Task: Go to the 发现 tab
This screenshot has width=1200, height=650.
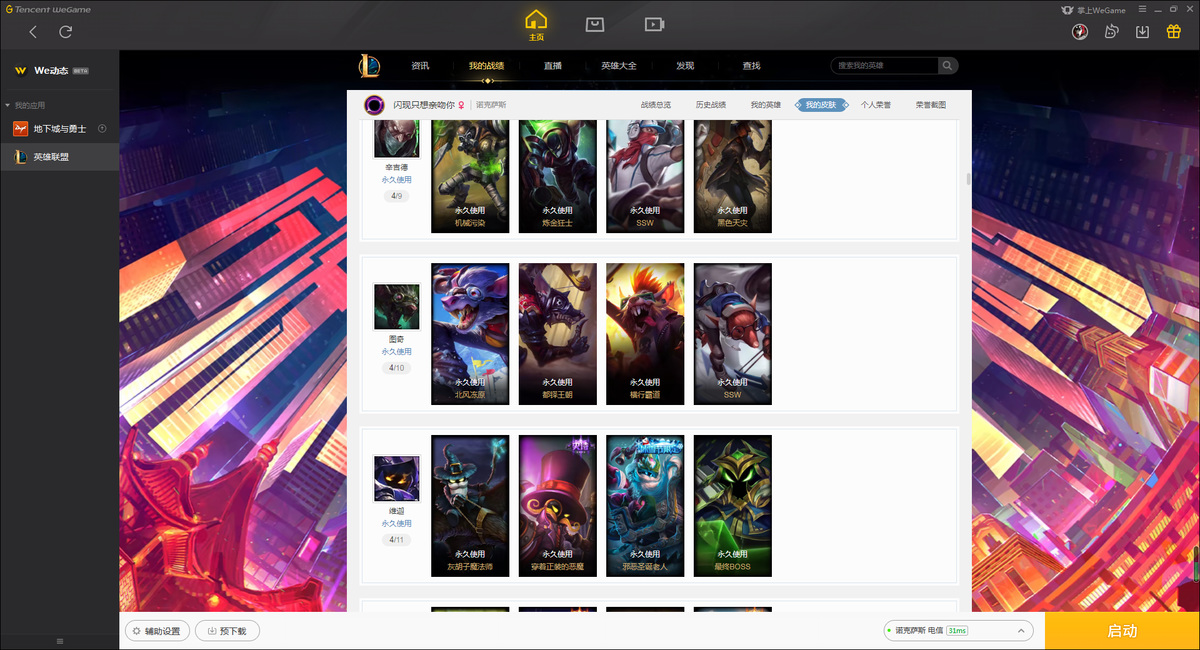Action: coord(685,66)
